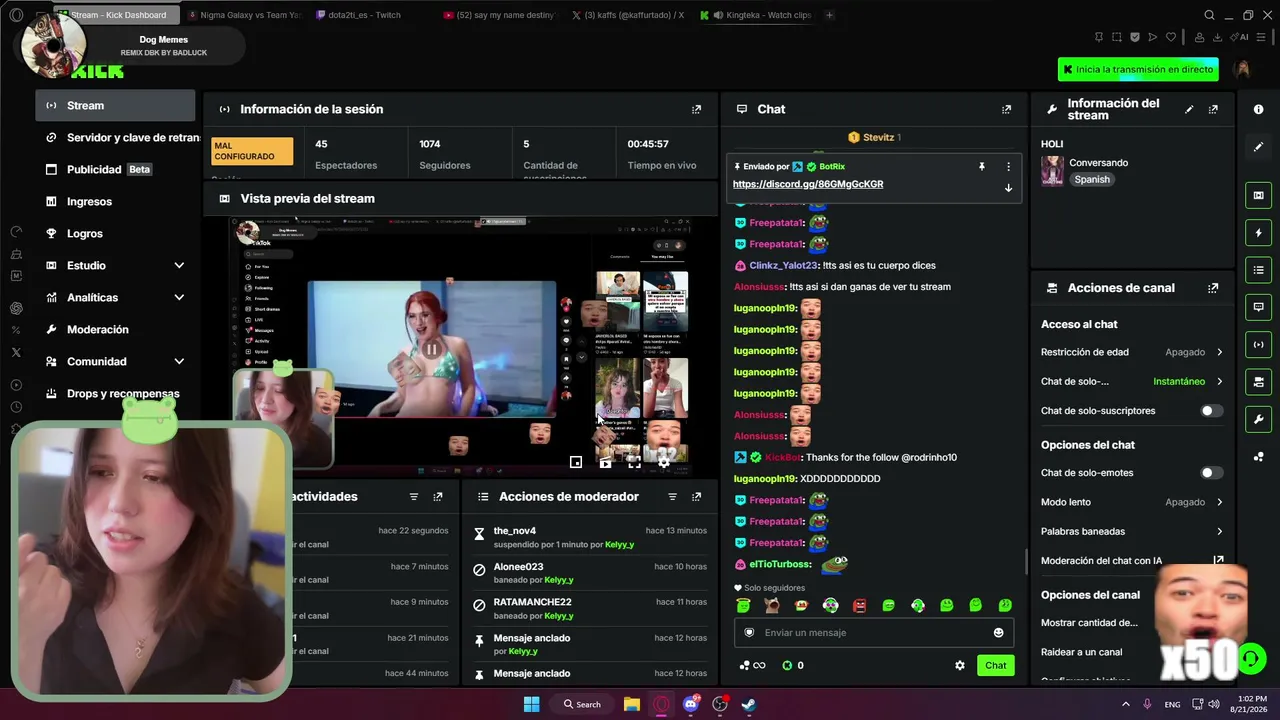Click Inicia la transmisión en directo button
Image resolution: width=1280 pixels, height=720 pixels.
1138,69
